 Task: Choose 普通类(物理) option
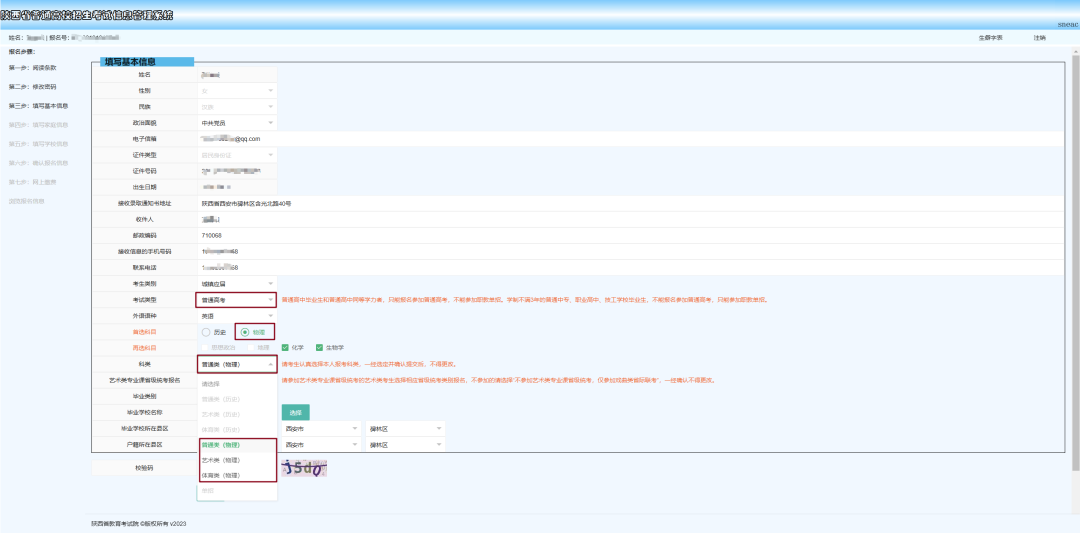pyautogui.click(x=237, y=445)
